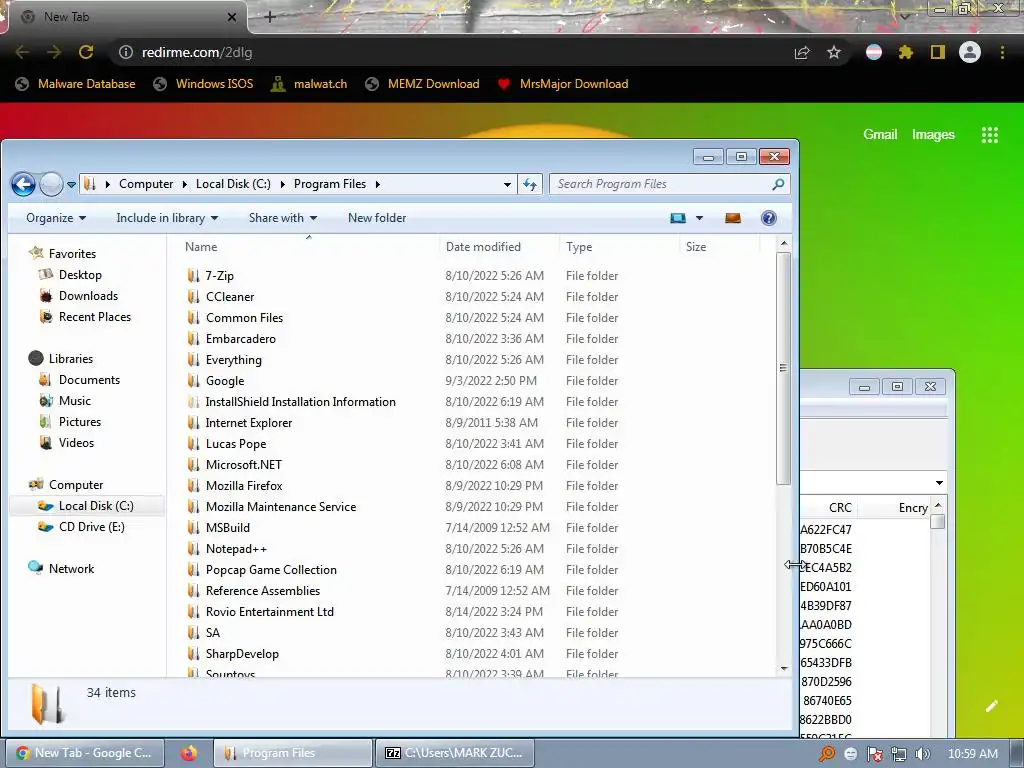Image resolution: width=1024 pixels, height=768 pixels.
Task: Click the Mozilla Firefox folder icon
Action: coord(193,485)
